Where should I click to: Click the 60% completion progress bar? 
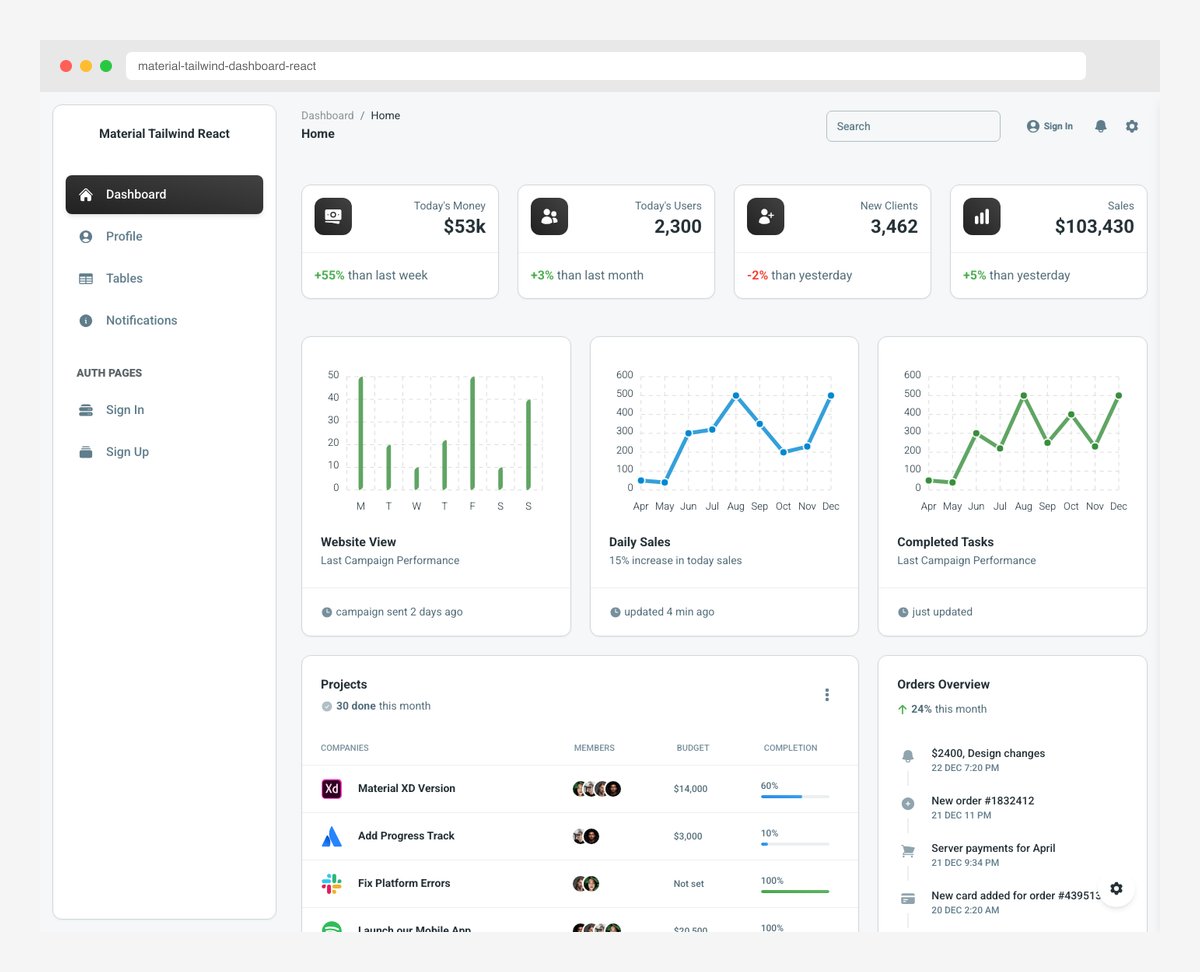(x=795, y=796)
